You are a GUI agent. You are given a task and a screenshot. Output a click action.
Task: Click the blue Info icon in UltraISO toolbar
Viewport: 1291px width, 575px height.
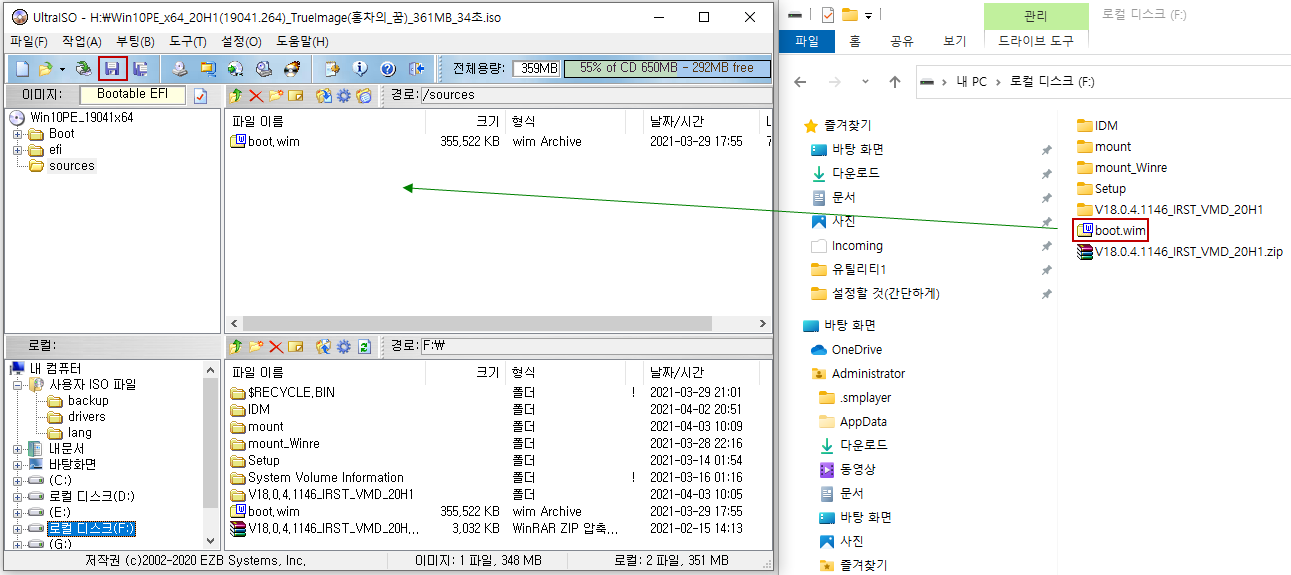click(x=360, y=69)
